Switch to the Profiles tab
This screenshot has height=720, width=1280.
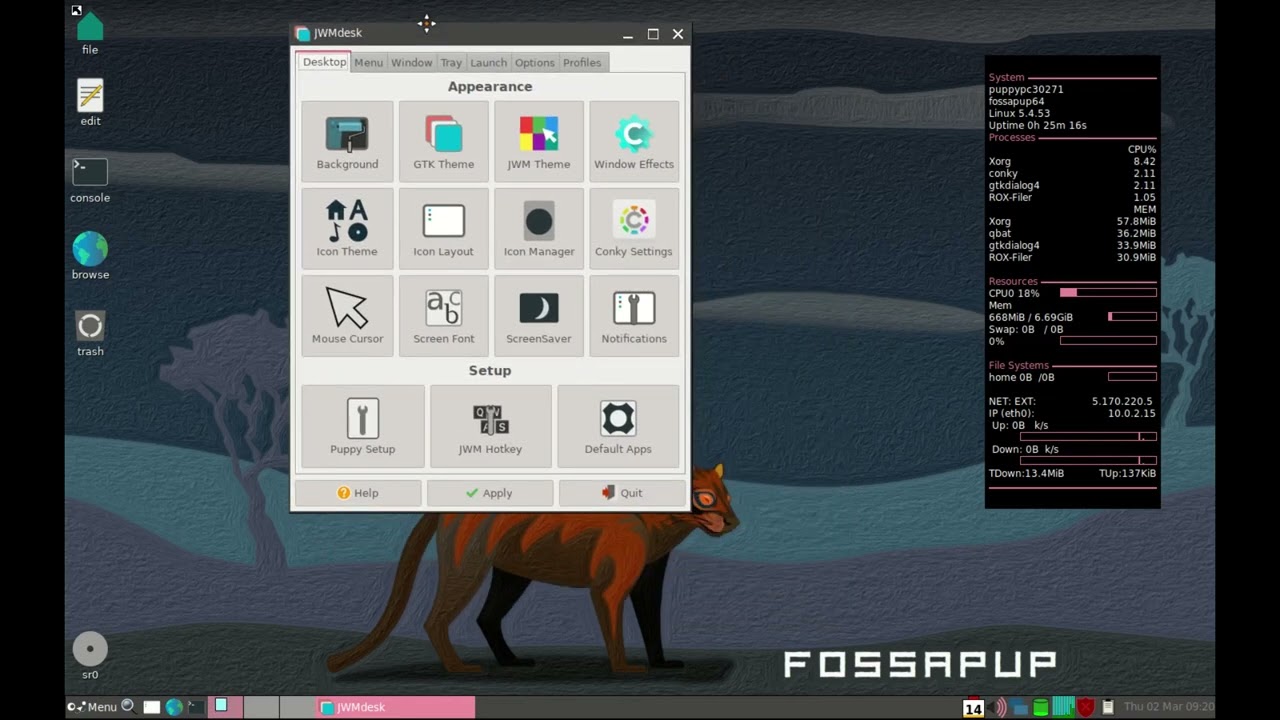582,63
